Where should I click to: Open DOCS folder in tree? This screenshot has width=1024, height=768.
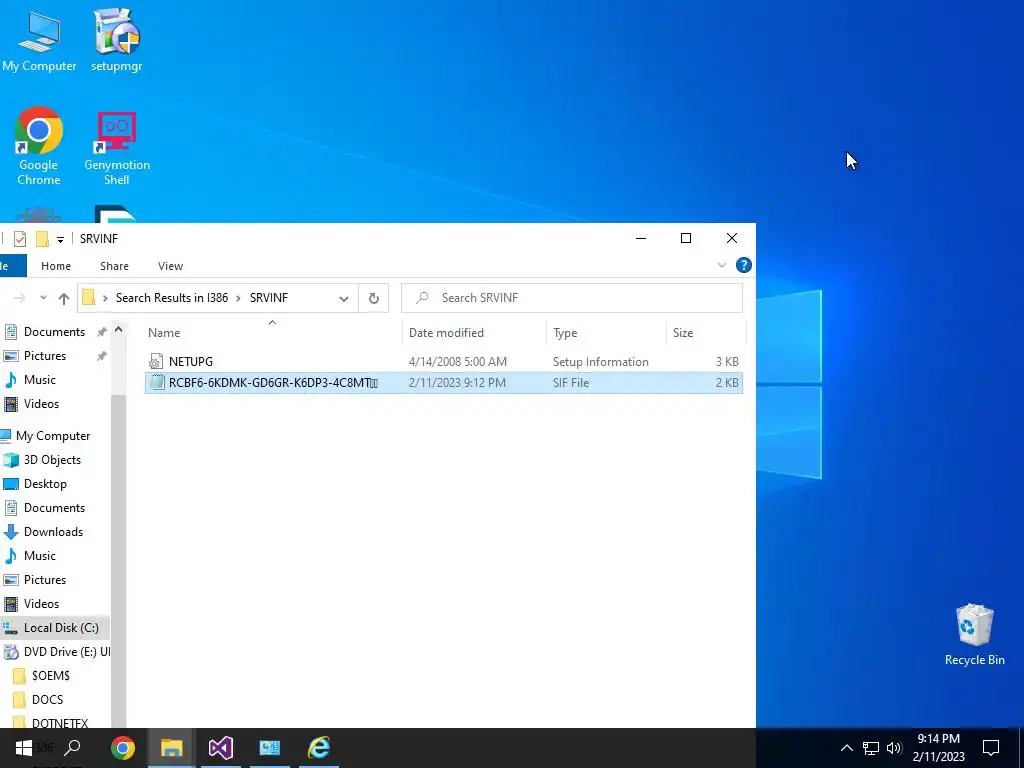pyautogui.click(x=48, y=700)
